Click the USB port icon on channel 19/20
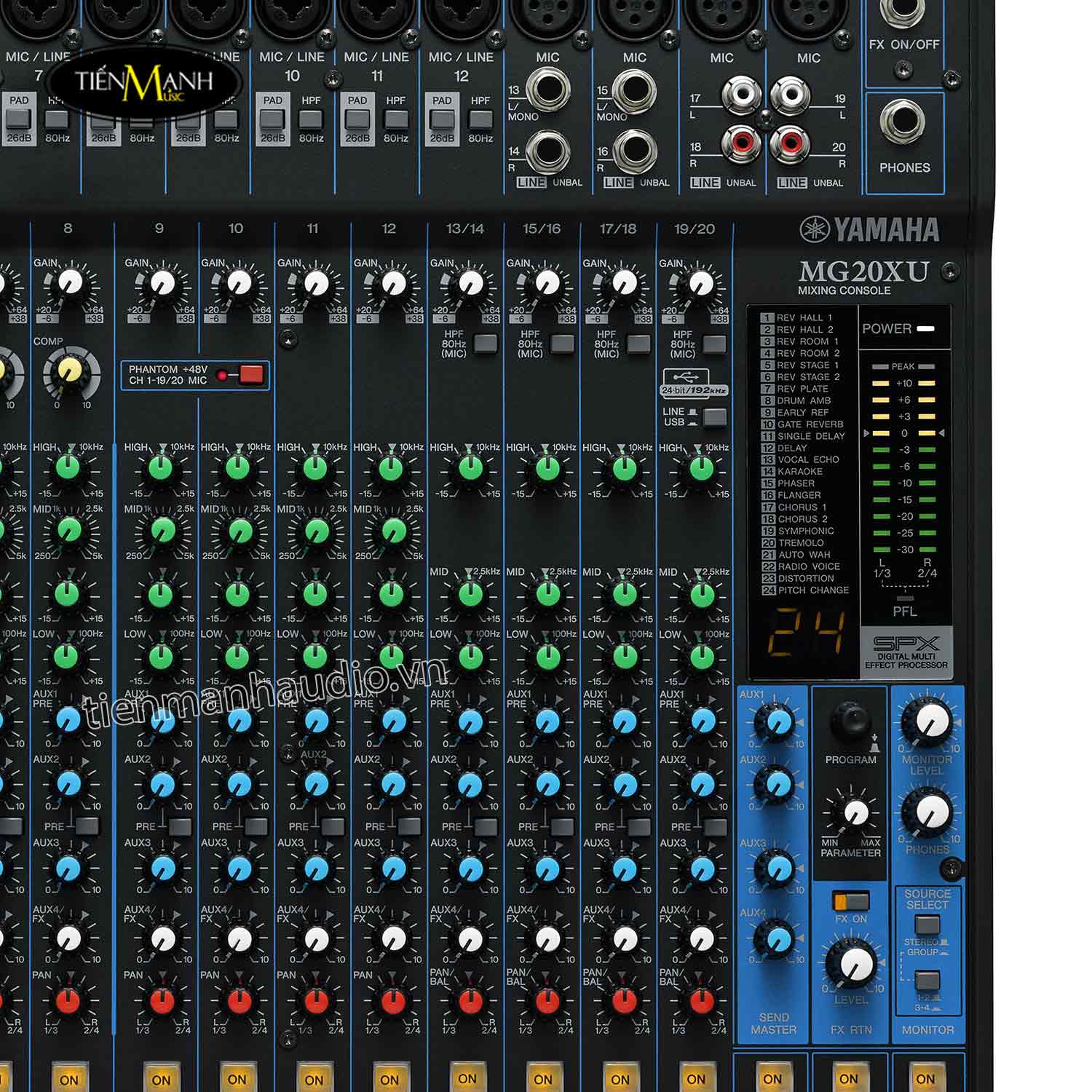 (x=685, y=377)
